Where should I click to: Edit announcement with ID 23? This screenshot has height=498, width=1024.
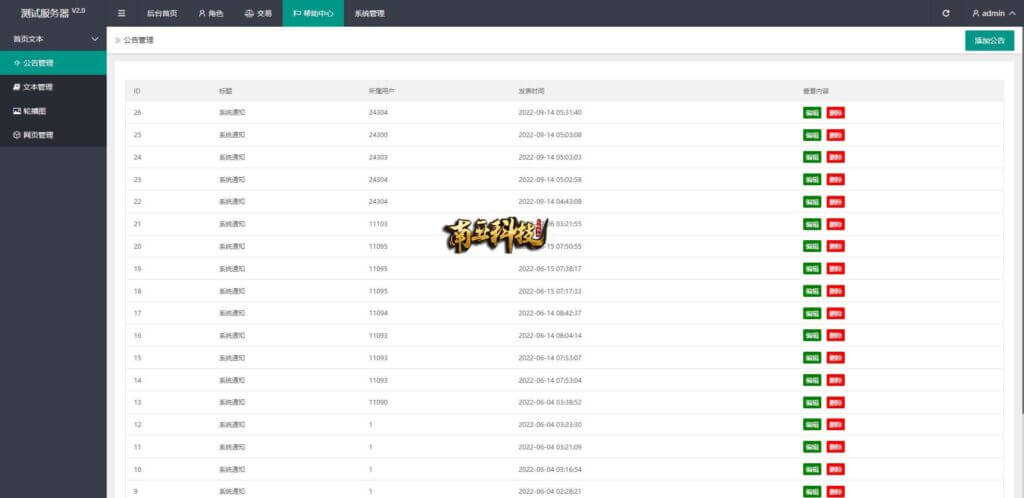tap(812, 179)
